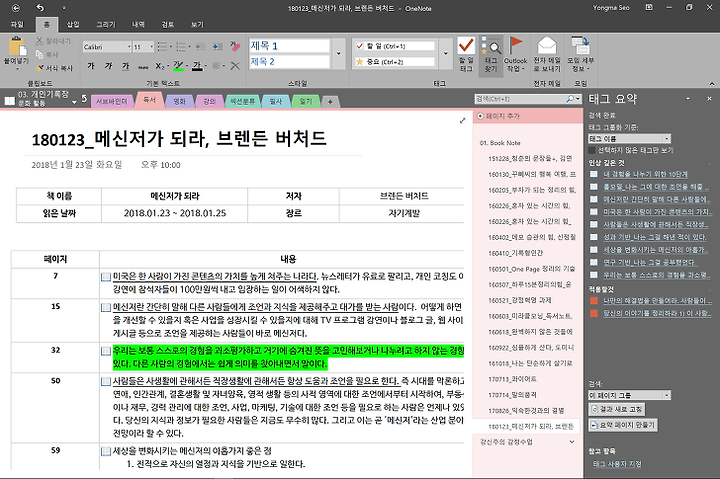Screen dimensions: 720x479
Task: Click the bullet list icon
Action: click(x=162, y=46)
